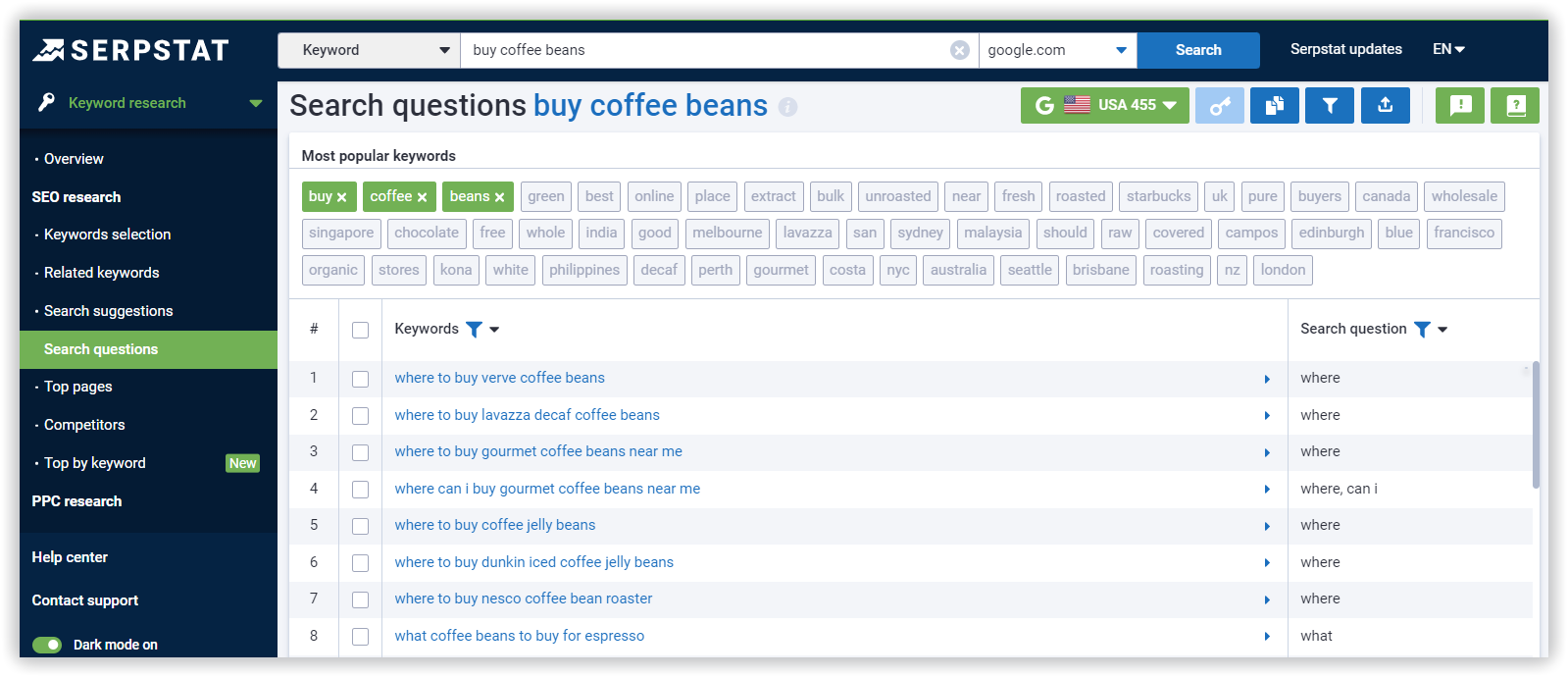
Task: Click the key icon in Keyword research header
Action: (x=46, y=102)
